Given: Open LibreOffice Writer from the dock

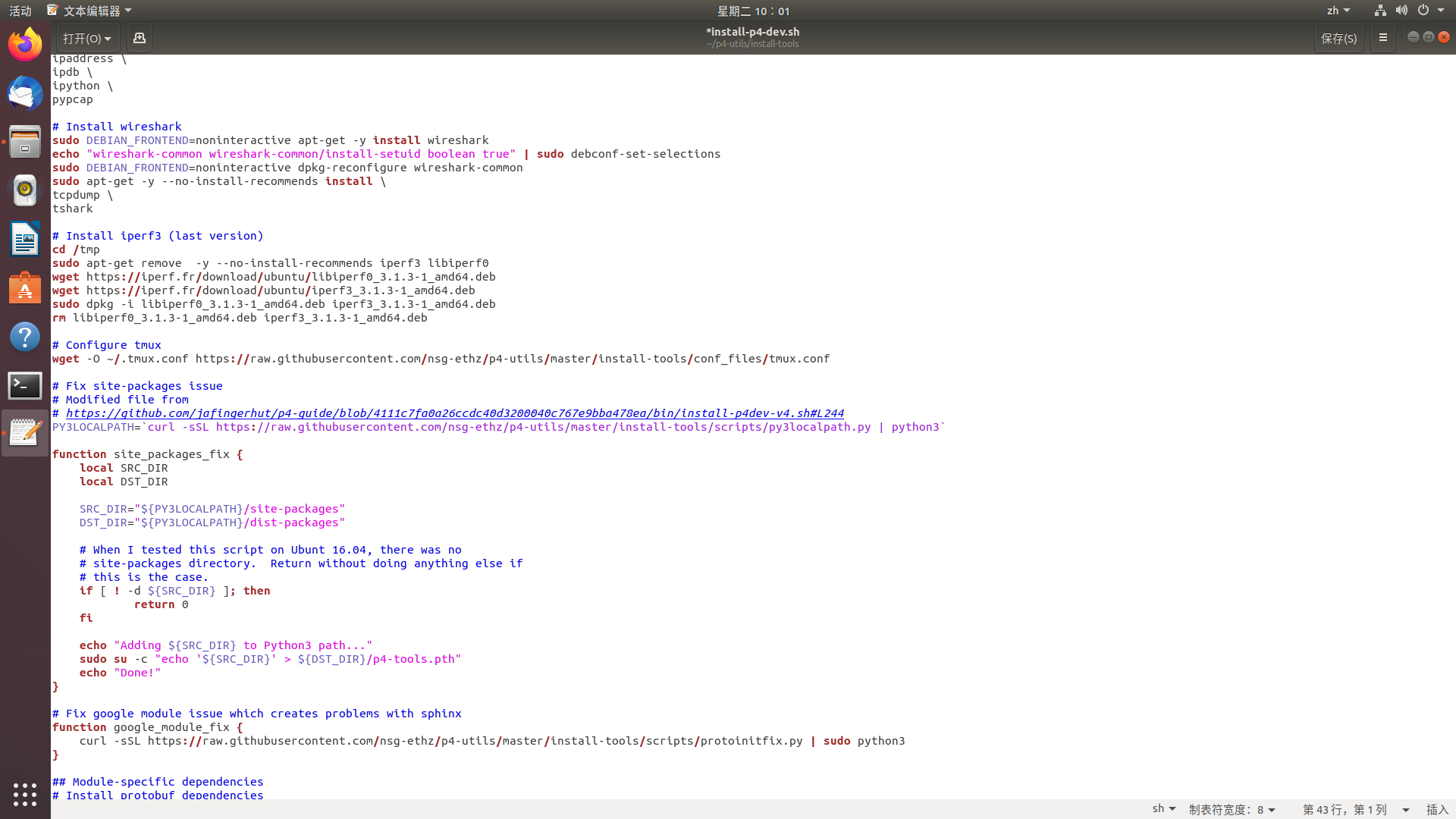Looking at the screenshot, I should pyautogui.click(x=25, y=240).
